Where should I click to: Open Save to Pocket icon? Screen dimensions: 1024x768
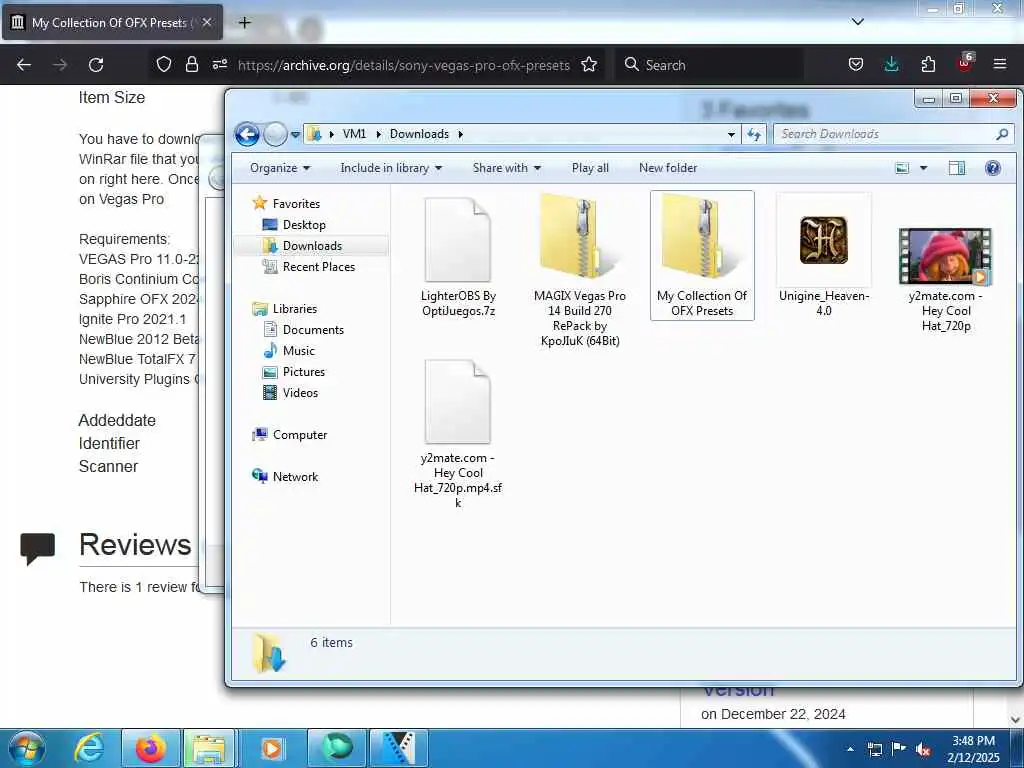click(856, 65)
